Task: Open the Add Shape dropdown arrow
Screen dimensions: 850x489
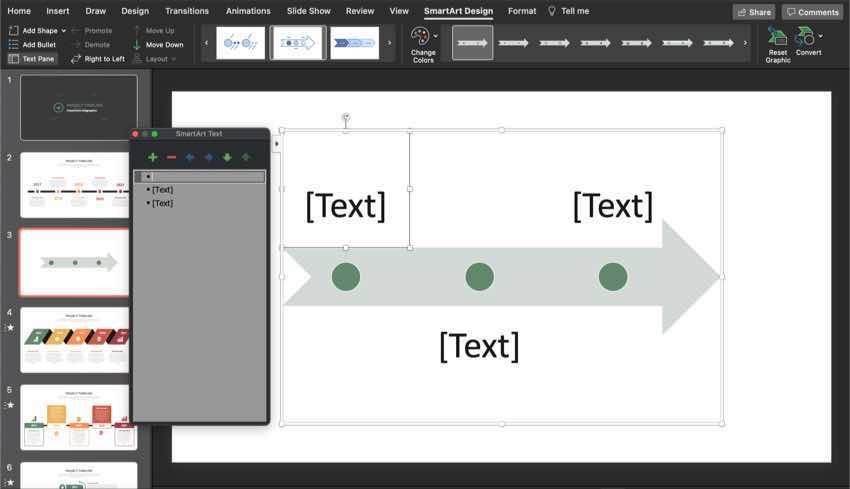Action: click(64, 31)
